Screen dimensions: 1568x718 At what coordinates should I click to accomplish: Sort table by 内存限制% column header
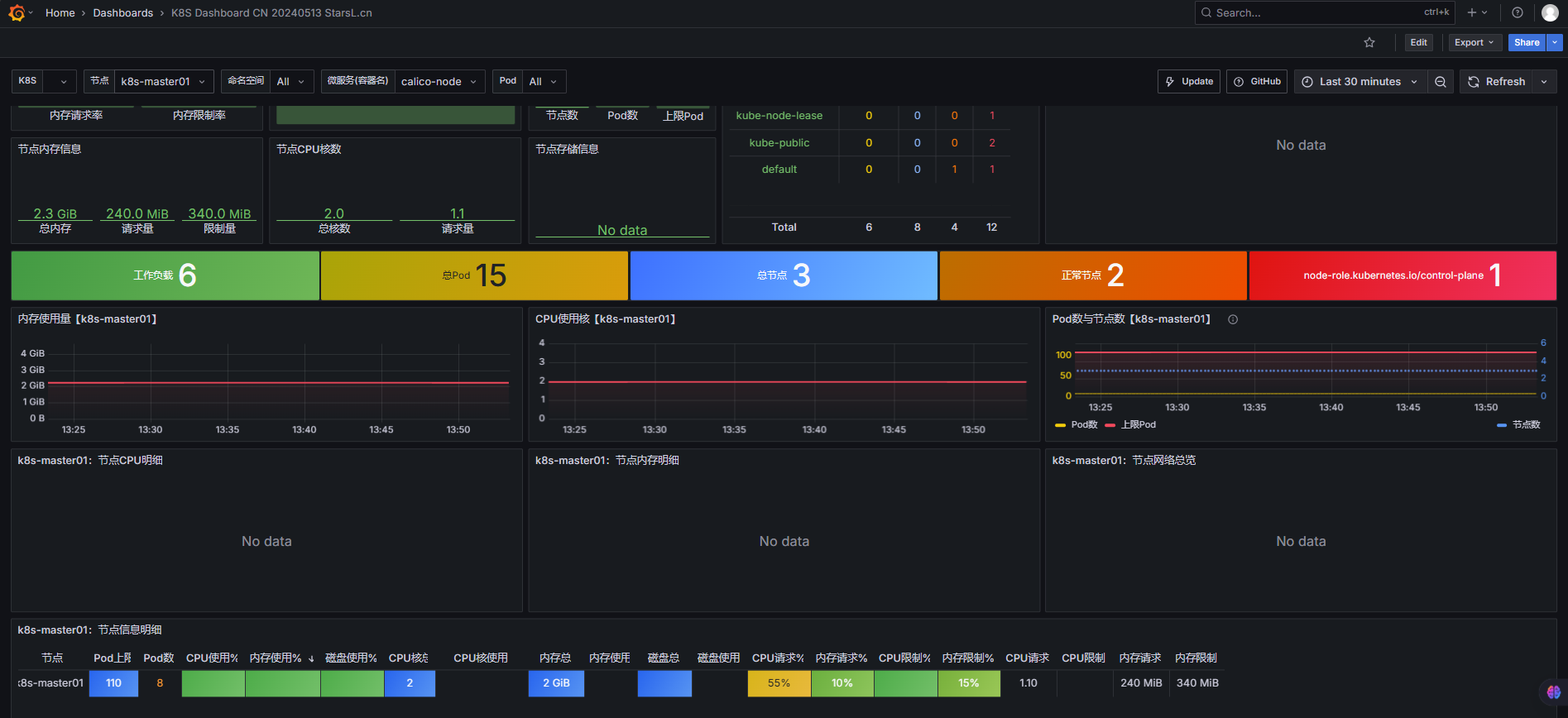point(968,658)
